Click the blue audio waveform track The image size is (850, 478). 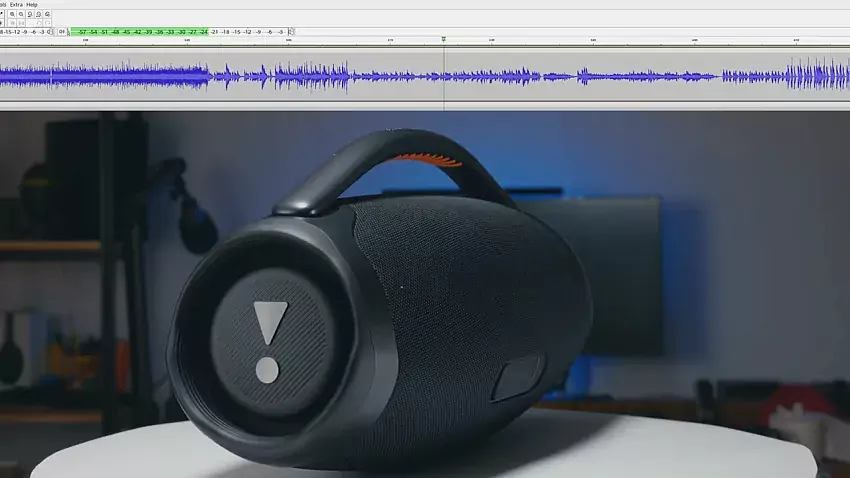tap(425, 76)
